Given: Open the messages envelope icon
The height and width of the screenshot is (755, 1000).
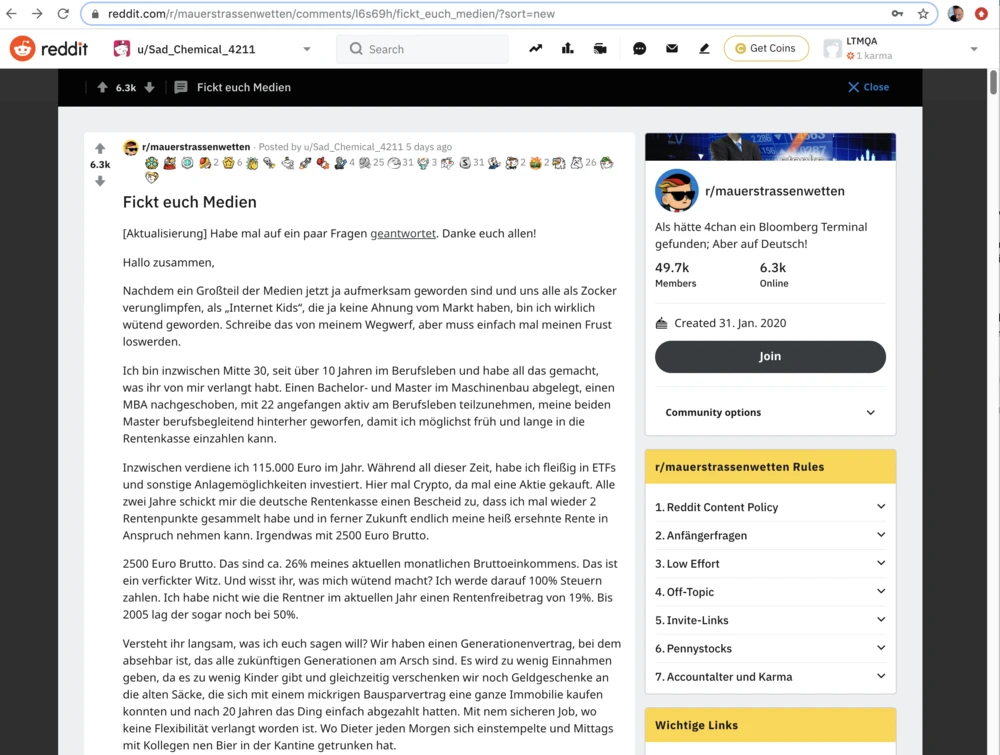Looking at the screenshot, I should pyautogui.click(x=672, y=48).
